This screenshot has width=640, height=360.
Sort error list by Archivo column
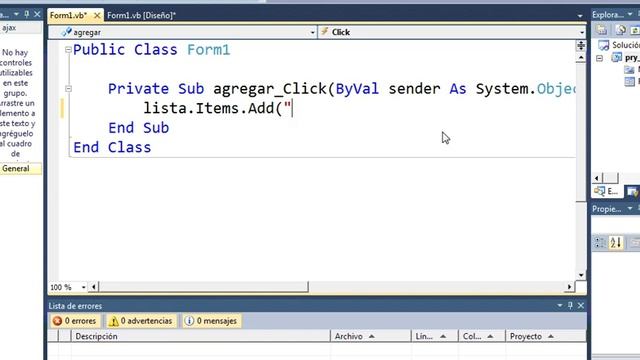(x=370, y=336)
